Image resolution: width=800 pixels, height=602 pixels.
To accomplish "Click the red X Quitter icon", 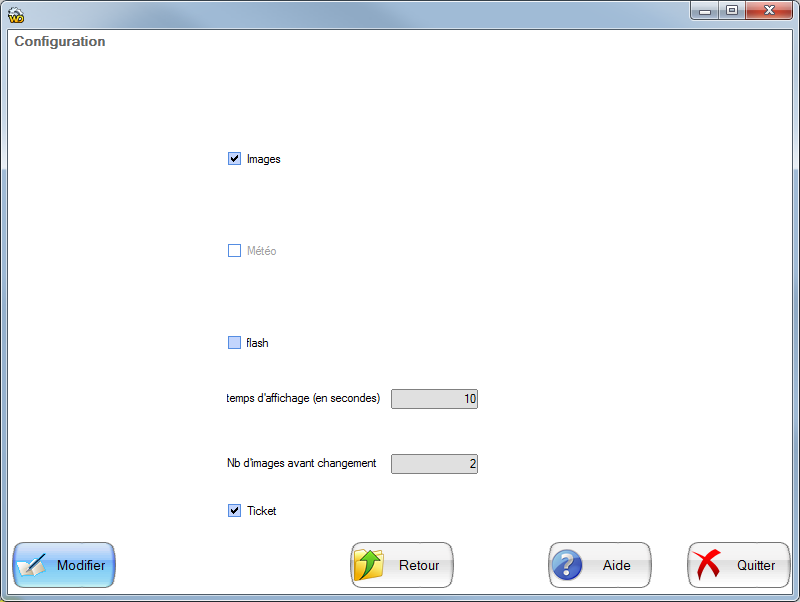I will [x=708, y=565].
